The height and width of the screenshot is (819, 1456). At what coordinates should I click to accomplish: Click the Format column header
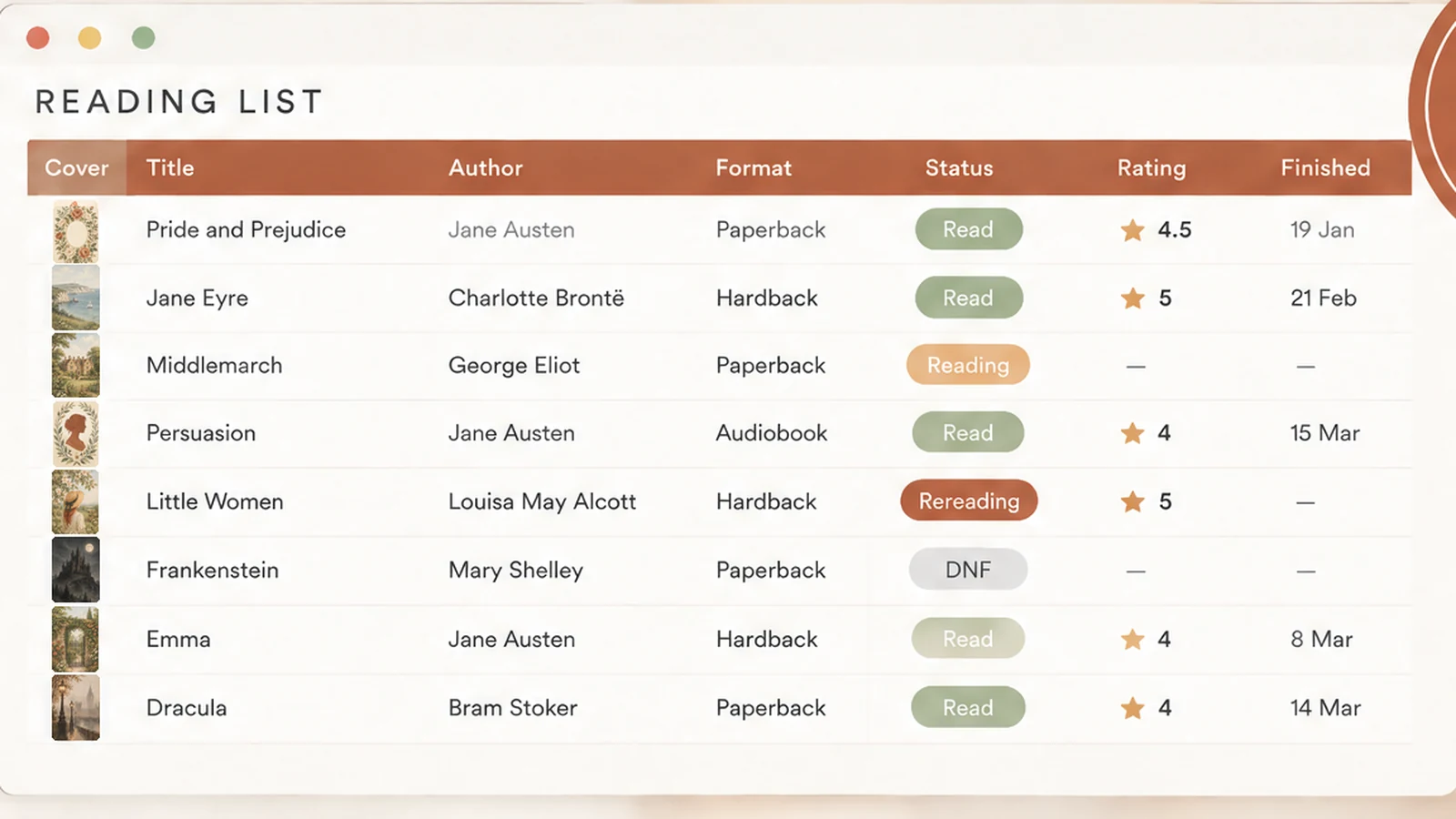(753, 168)
